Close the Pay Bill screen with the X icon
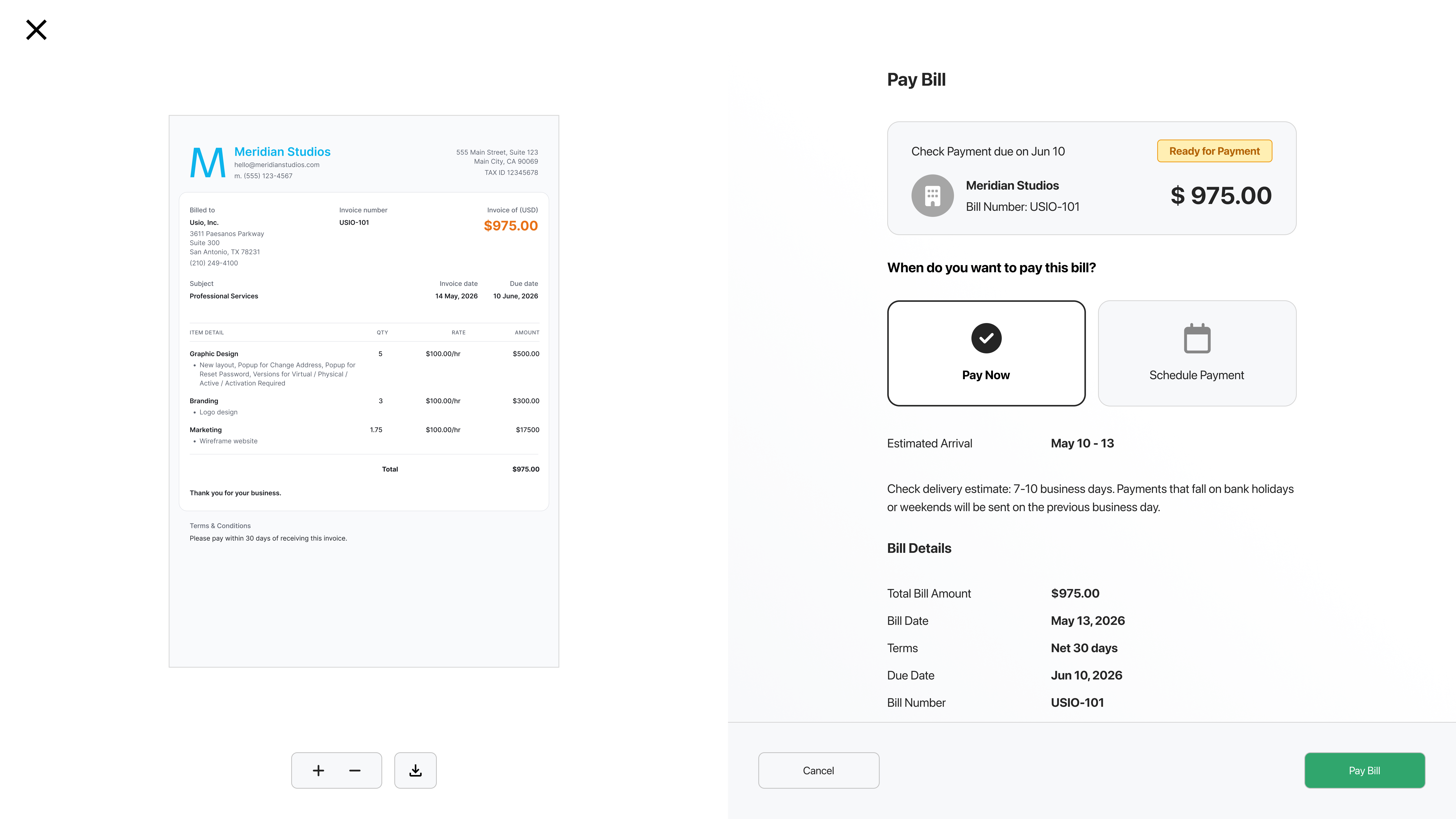This screenshot has height=819, width=1456. 36,30
